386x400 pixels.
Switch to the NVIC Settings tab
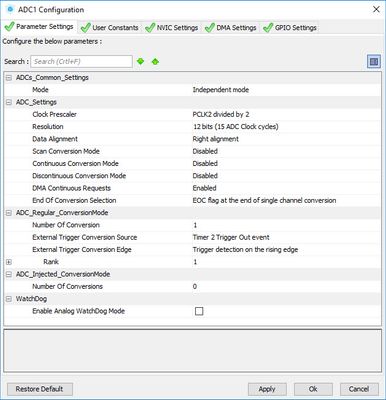point(172,28)
